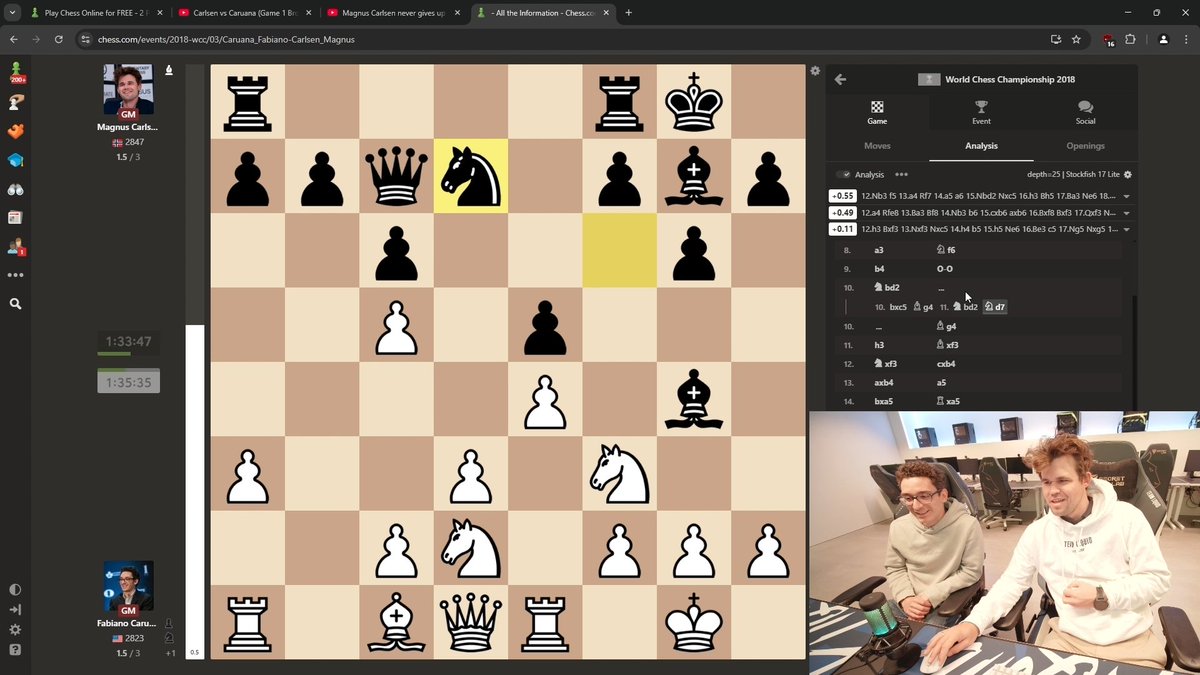
Task: Click the Search magnifier in the sidebar
Action: (x=16, y=305)
